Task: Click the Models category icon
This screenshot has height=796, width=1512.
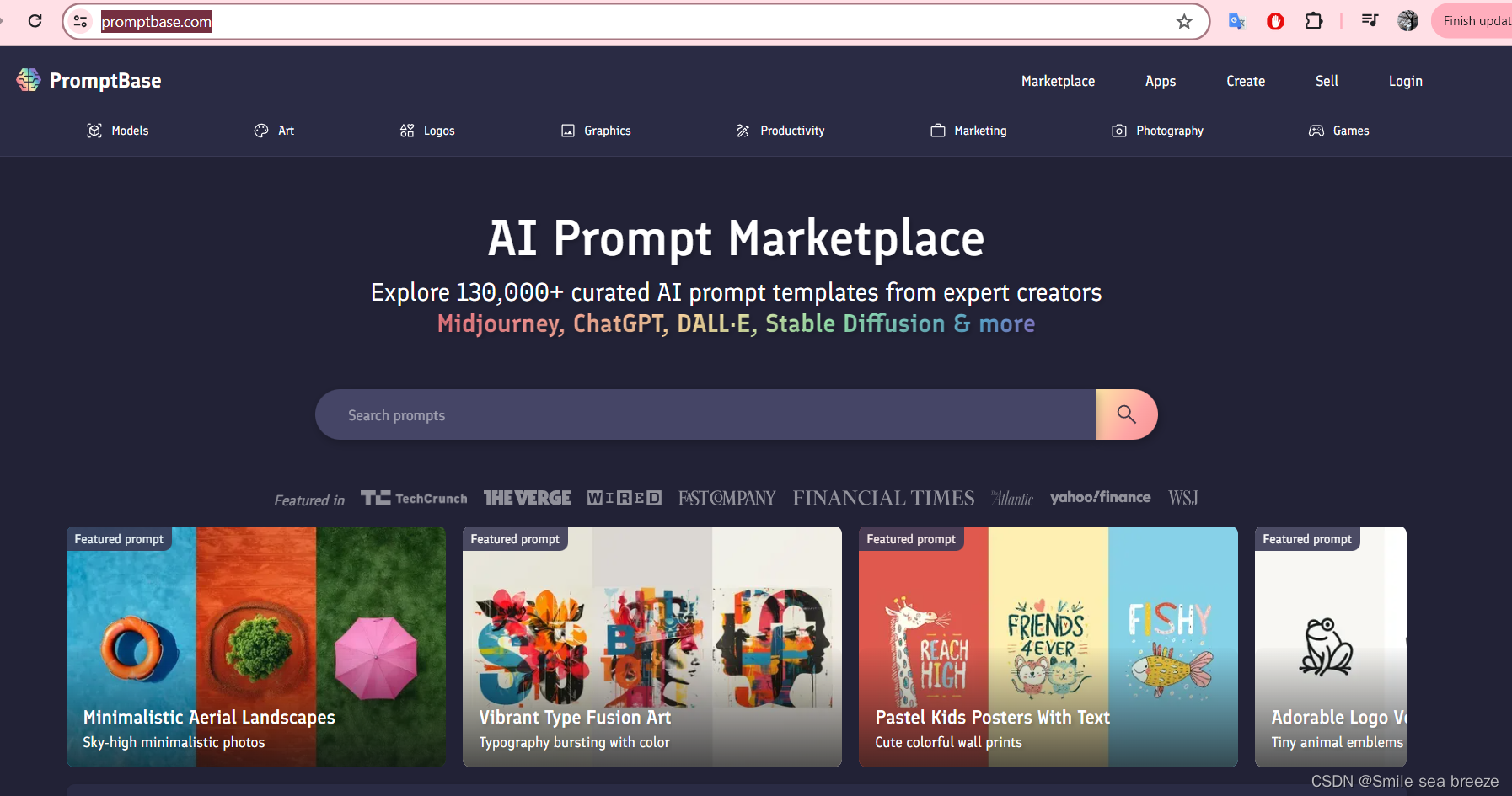Action: [94, 131]
